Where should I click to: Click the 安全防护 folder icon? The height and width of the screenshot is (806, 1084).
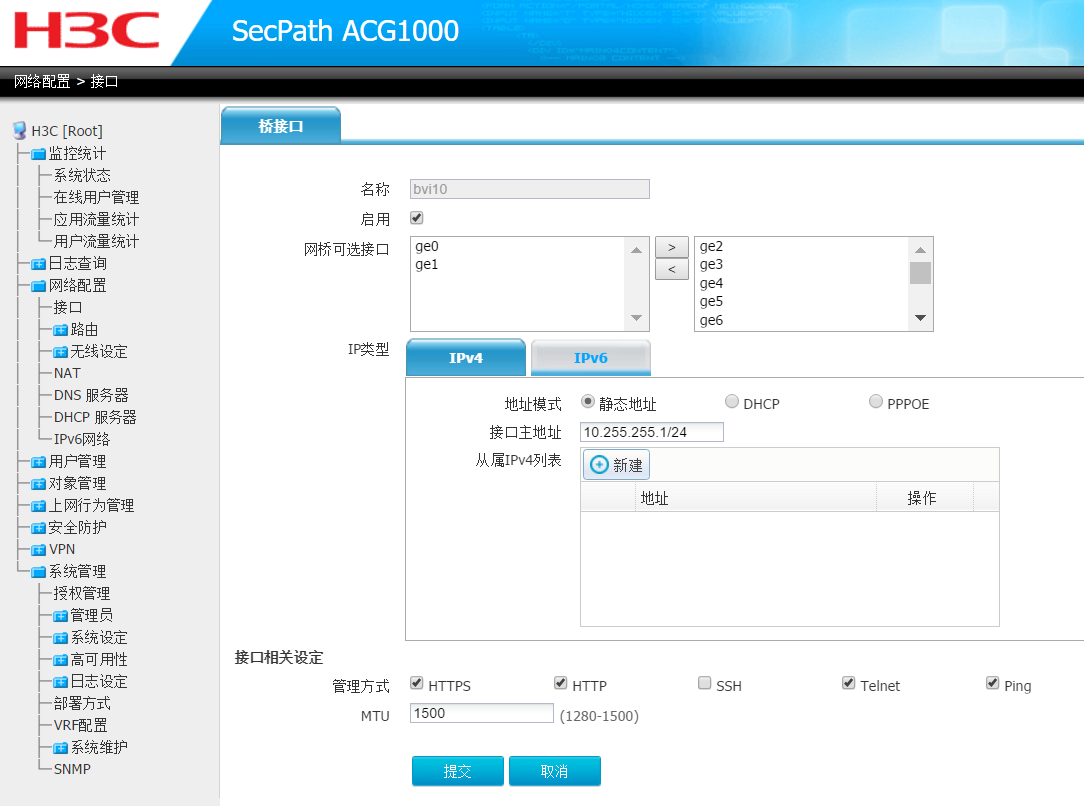(38, 528)
